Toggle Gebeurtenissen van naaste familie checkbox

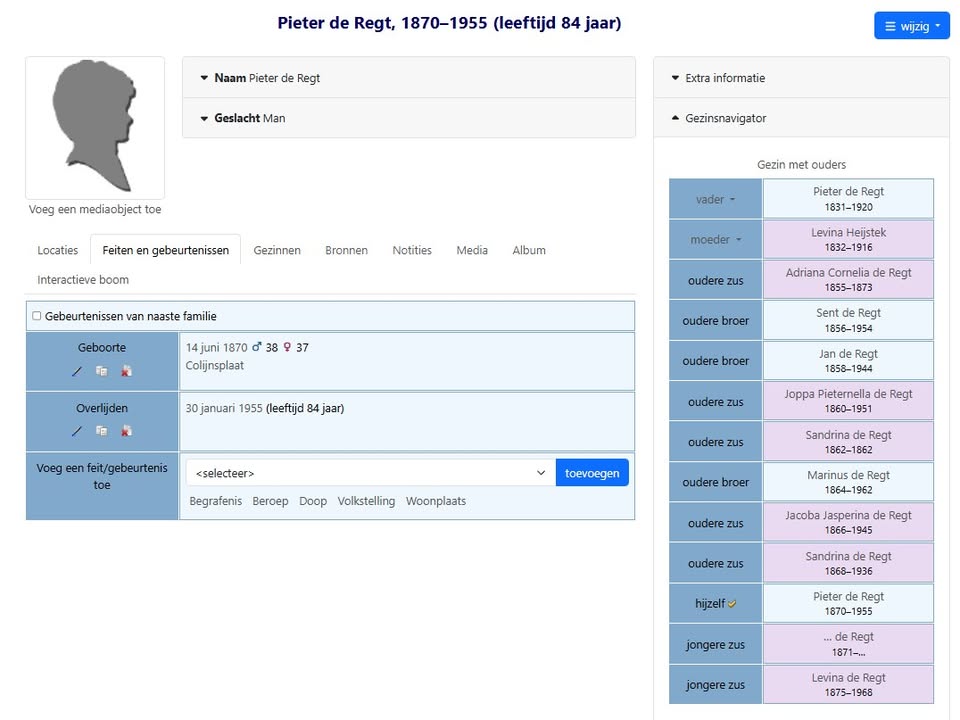click(37, 316)
